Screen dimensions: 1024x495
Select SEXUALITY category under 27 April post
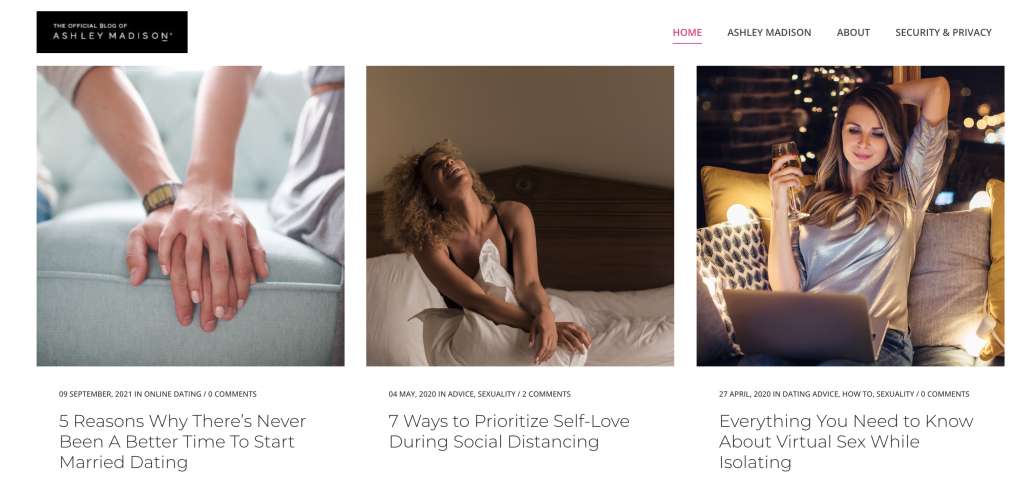pyautogui.click(x=895, y=394)
